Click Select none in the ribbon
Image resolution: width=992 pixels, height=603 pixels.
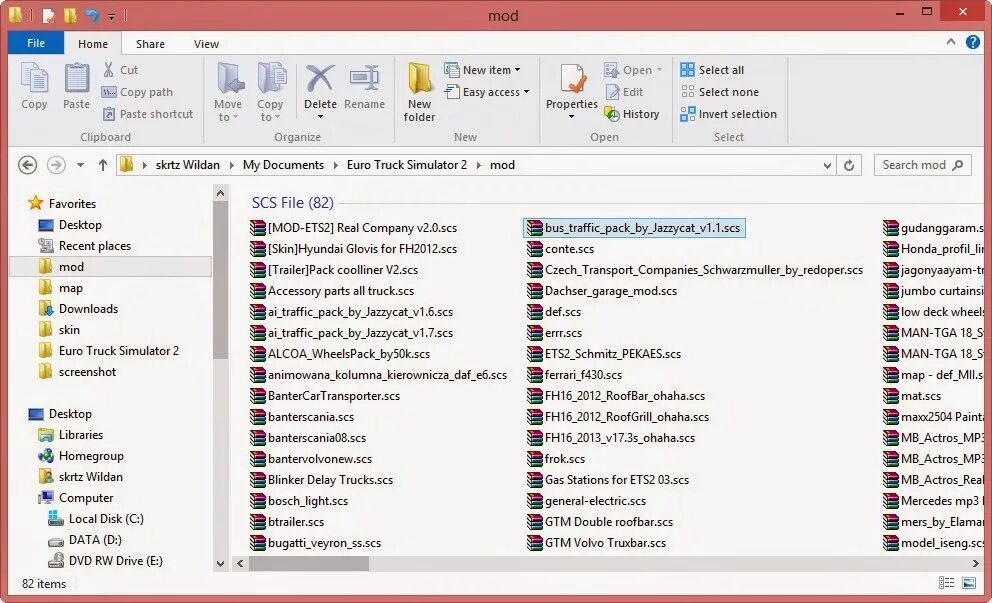click(719, 92)
